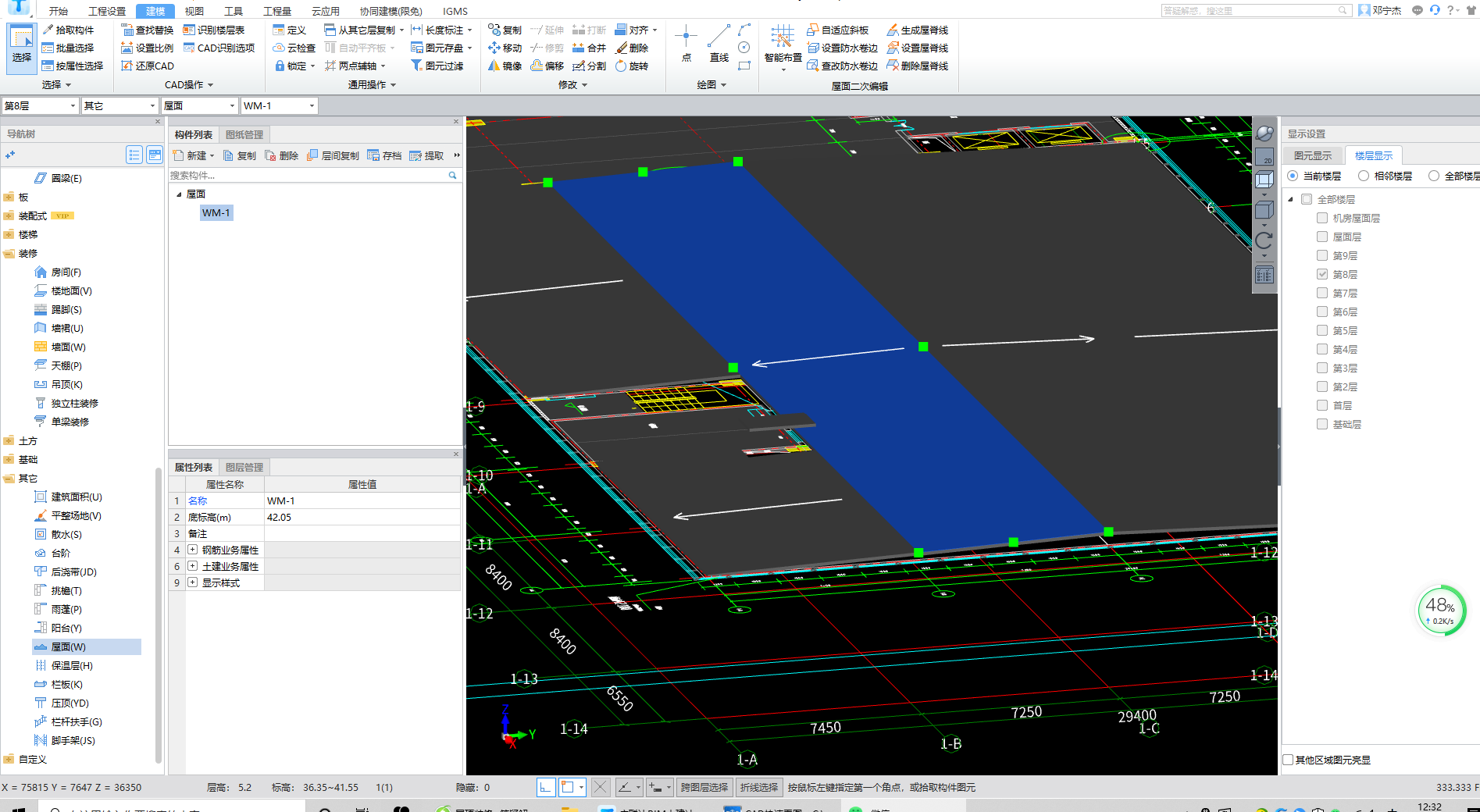Switch to 图元显示 tab

(1313, 155)
